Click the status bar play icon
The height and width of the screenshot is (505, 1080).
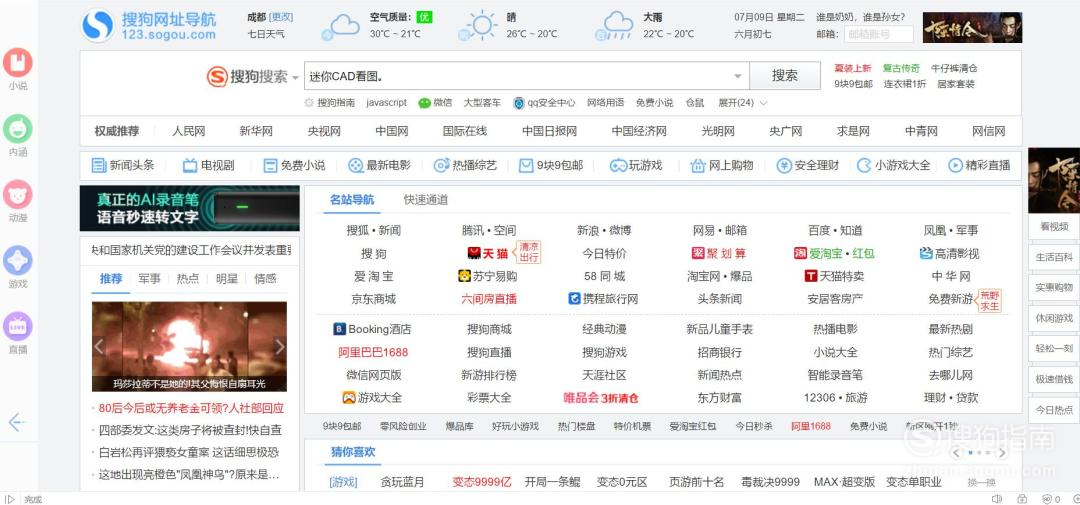[x=9, y=499]
